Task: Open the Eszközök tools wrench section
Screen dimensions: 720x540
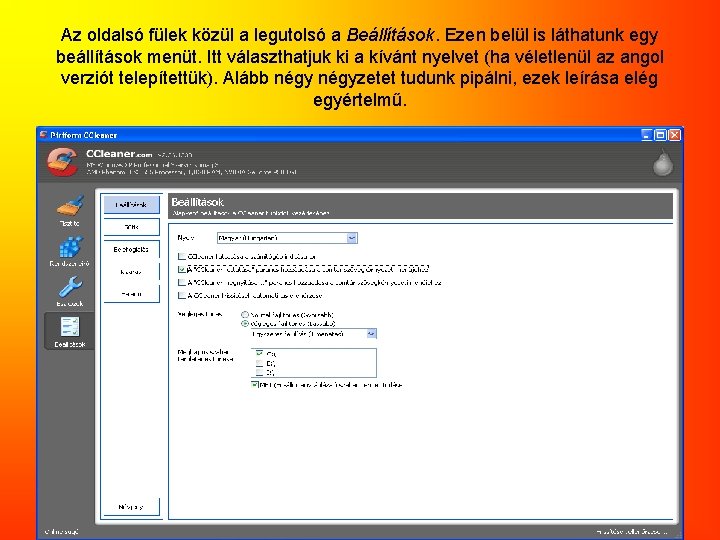Action: tap(70, 292)
